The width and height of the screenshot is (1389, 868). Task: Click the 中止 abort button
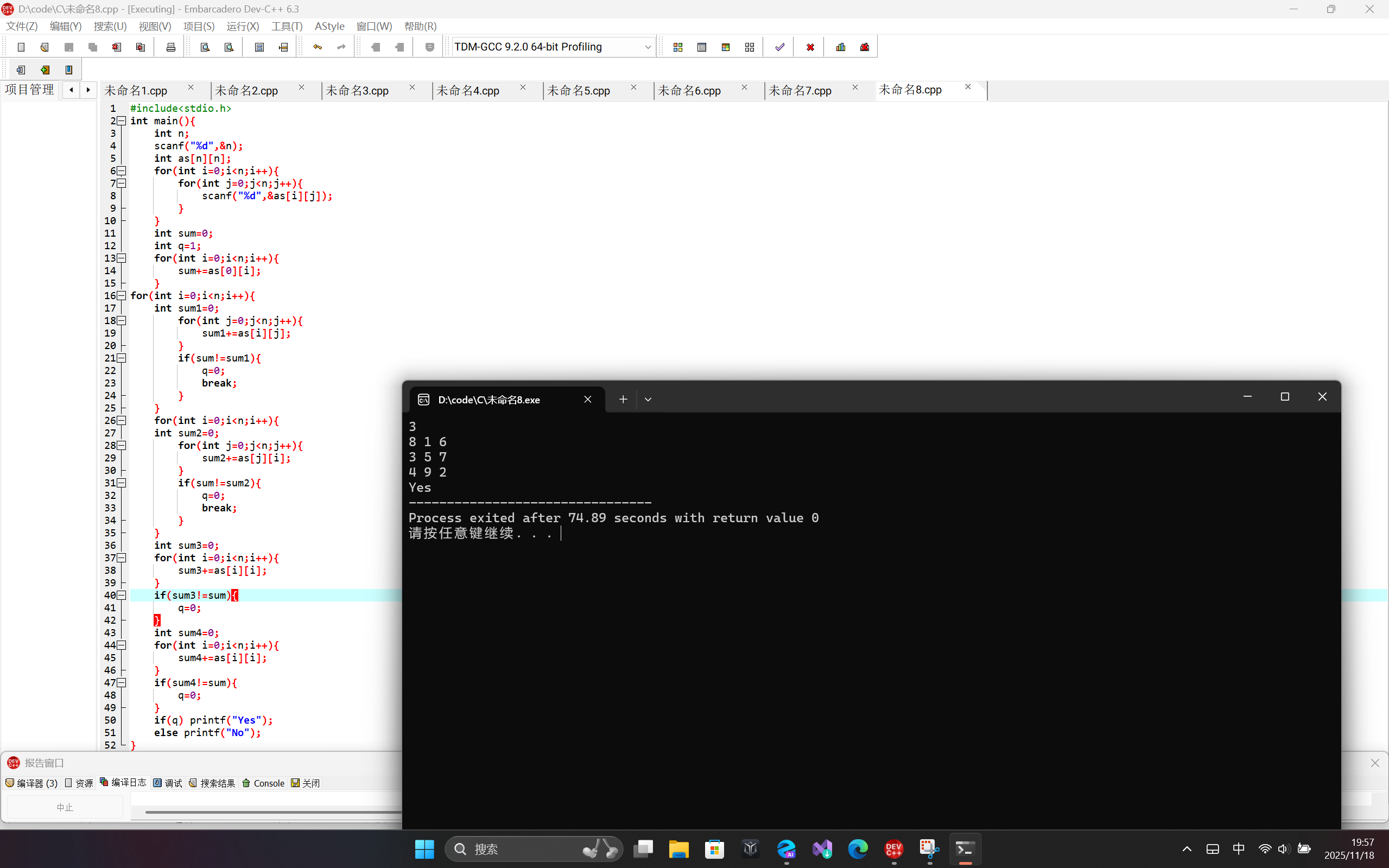(x=65, y=807)
